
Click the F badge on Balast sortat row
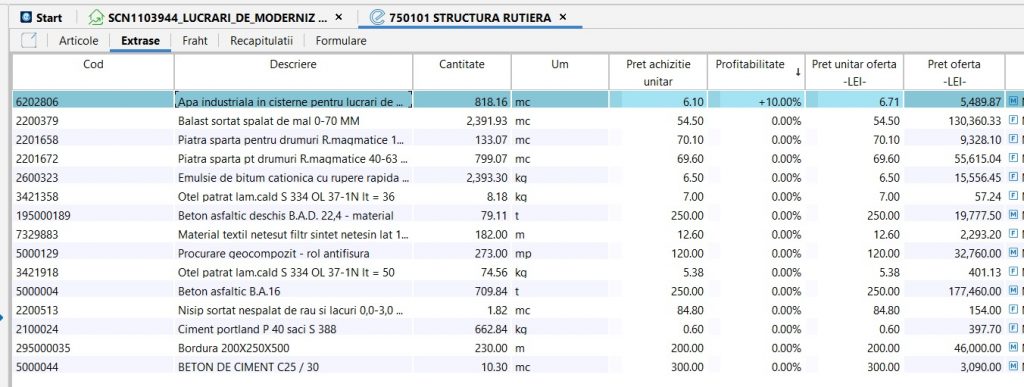pyautogui.click(x=1014, y=120)
